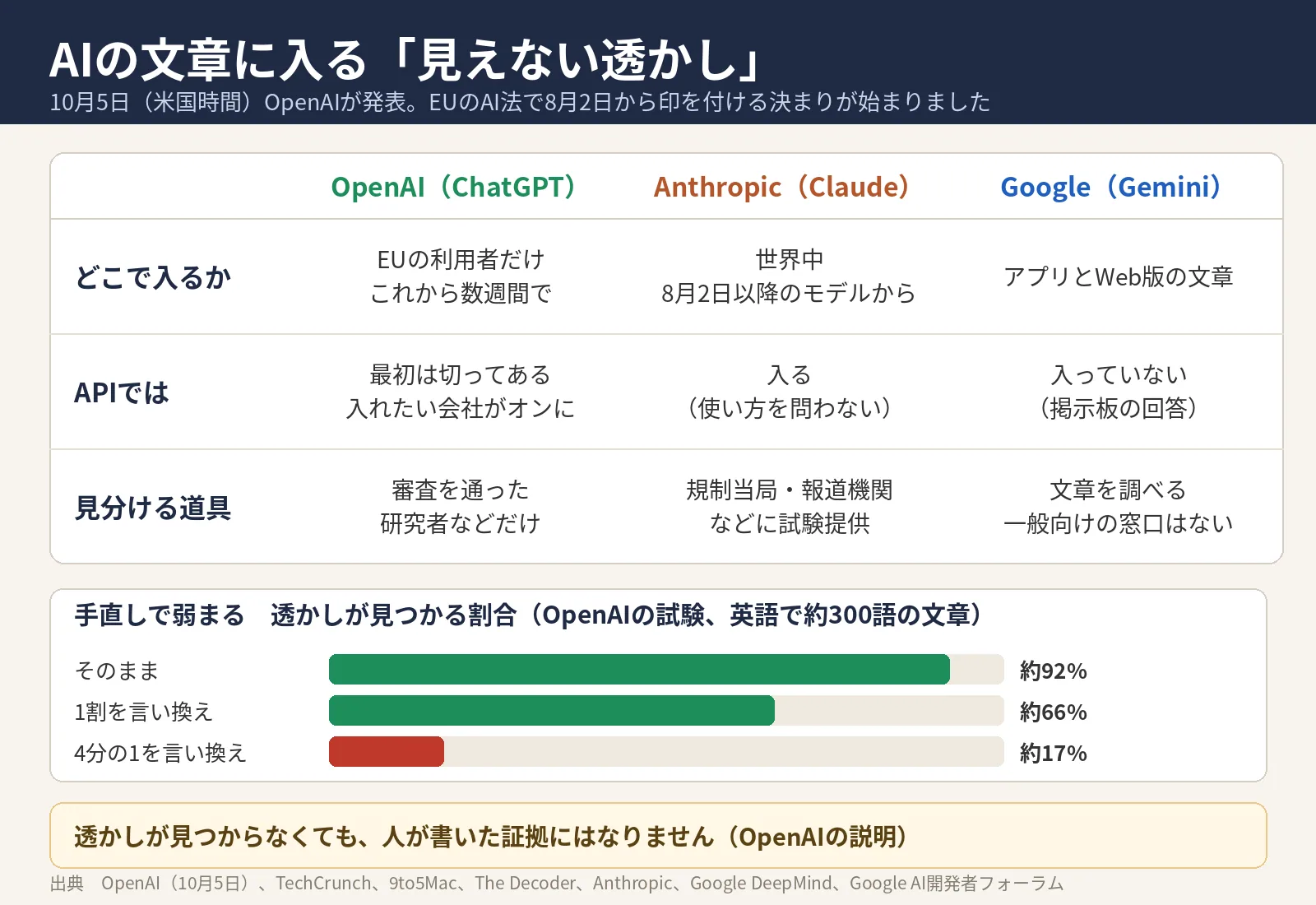
Task: Select the cell "世界中 8月2日以降のモデルから"
Action: (790, 276)
